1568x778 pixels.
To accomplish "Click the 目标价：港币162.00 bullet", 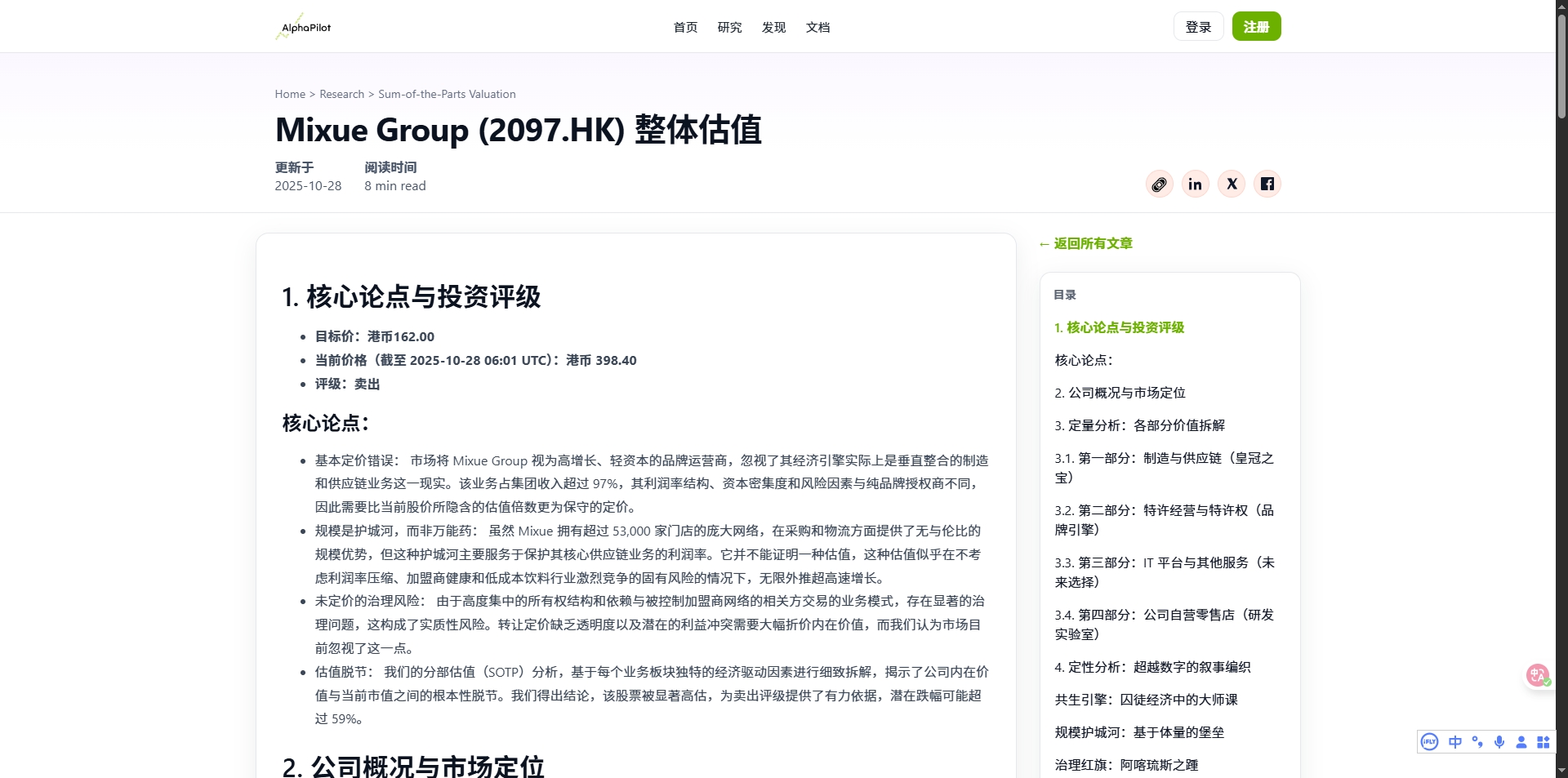I will pos(375,336).
